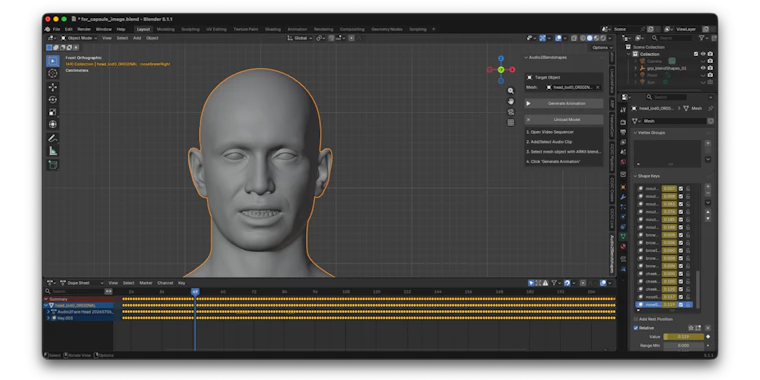Clear the target Mesh field with X
The height and width of the screenshot is (380, 760).
pos(598,87)
